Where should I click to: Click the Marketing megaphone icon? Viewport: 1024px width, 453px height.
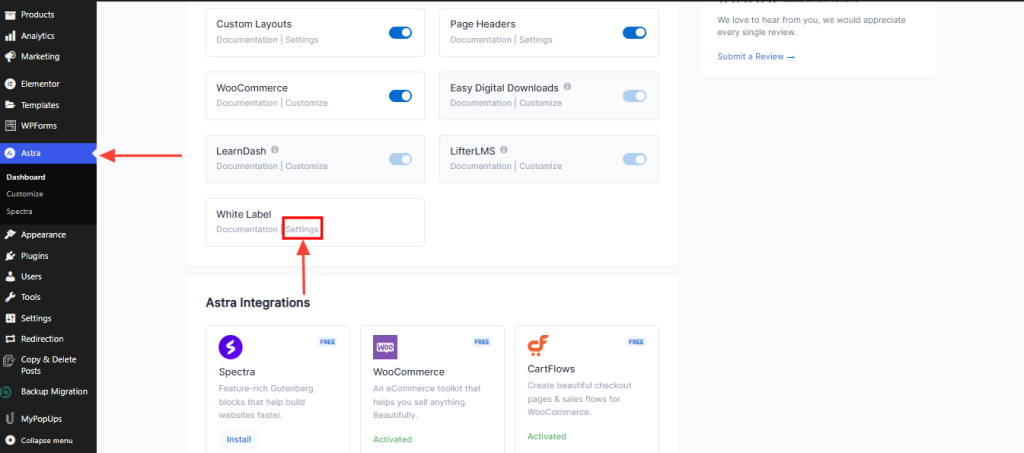pyautogui.click(x=10, y=57)
